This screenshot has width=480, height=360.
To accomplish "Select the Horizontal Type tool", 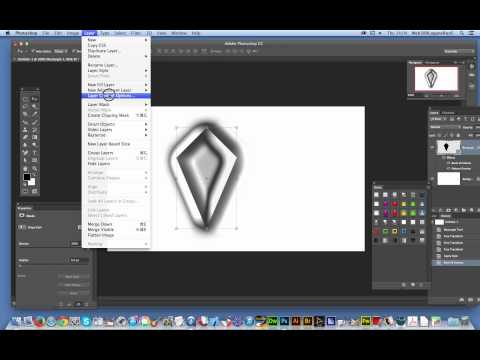I will click(x=34, y=152).
